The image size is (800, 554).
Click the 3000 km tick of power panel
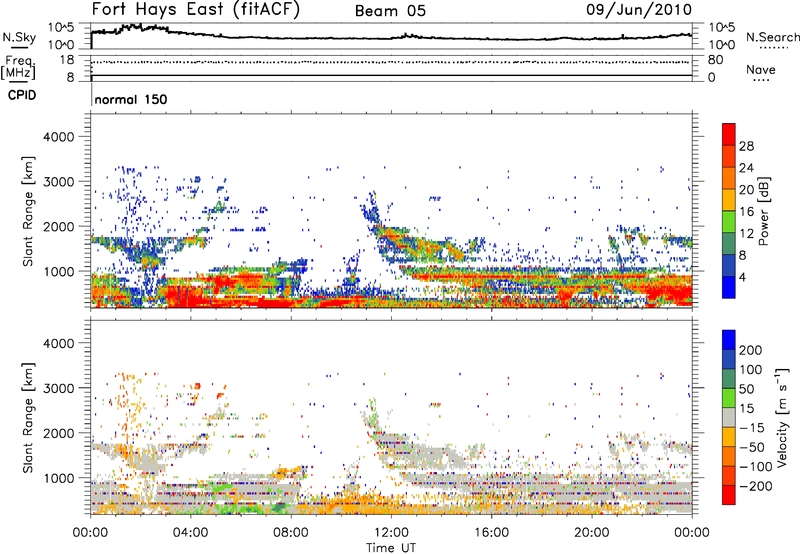tap(59, 182)
